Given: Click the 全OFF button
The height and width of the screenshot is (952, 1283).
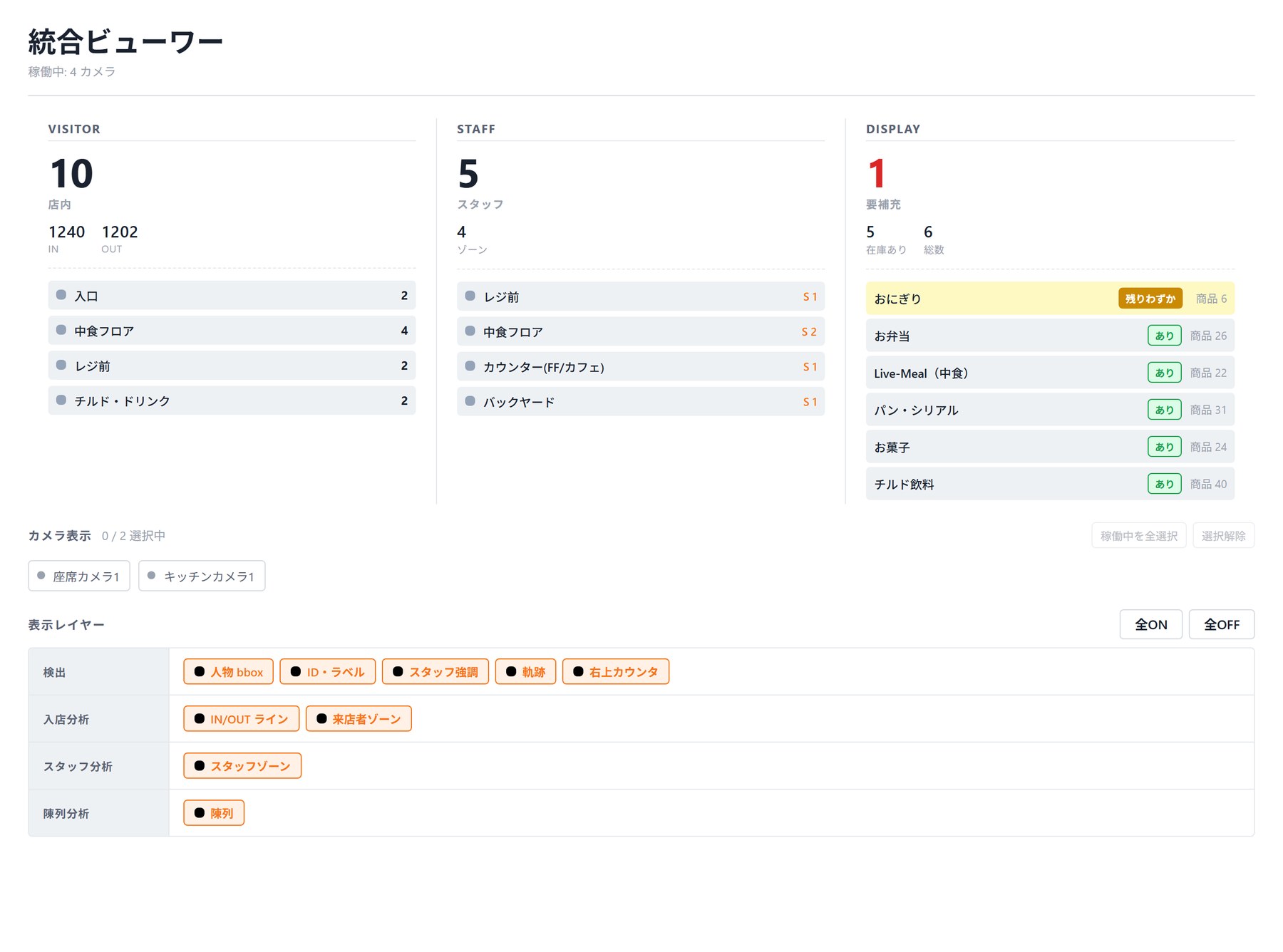Looking at the screenshot, I should 1221,624.
